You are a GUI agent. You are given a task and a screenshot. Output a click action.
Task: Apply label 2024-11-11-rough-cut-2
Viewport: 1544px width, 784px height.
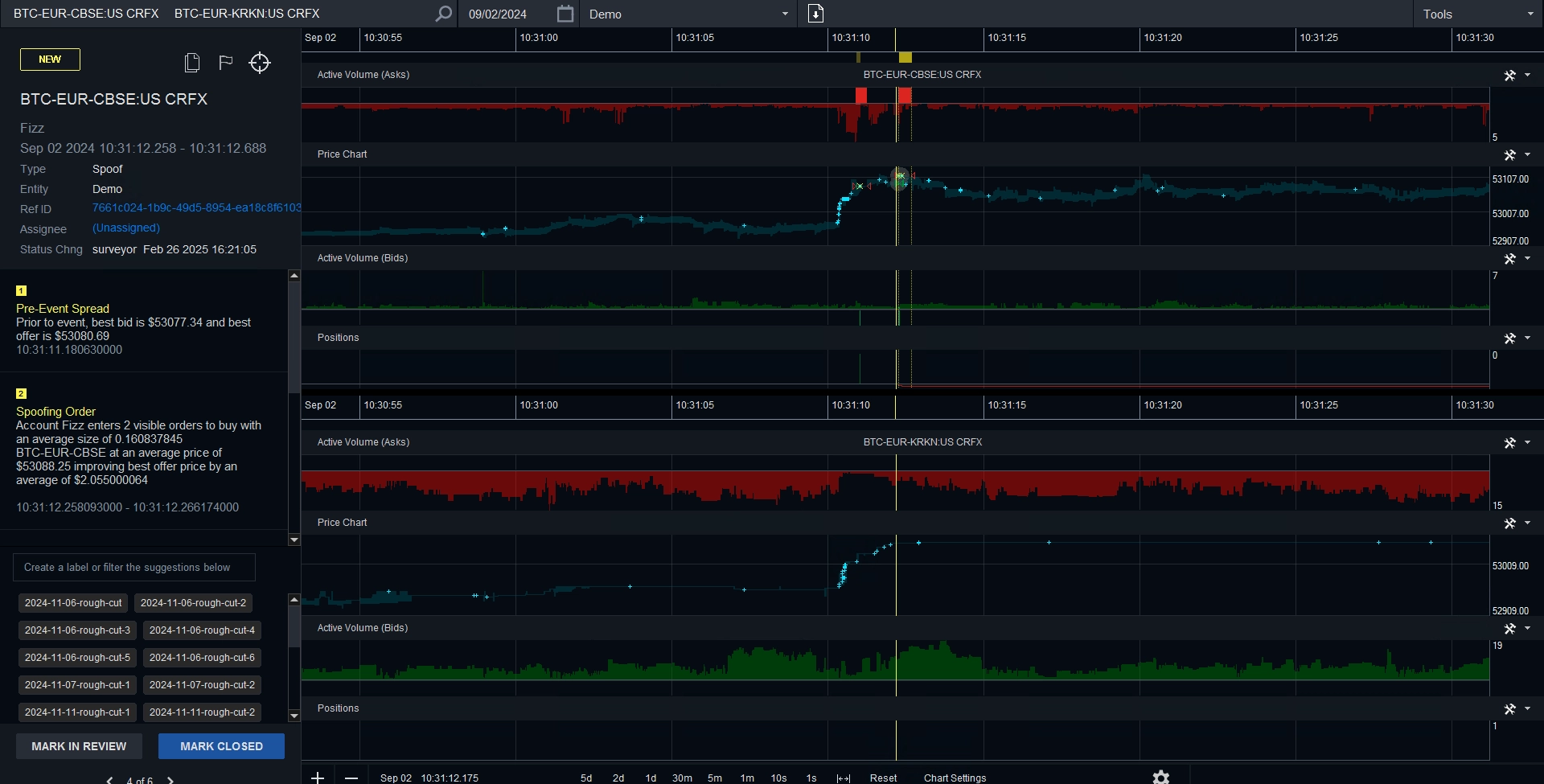[x=202, y=712]
